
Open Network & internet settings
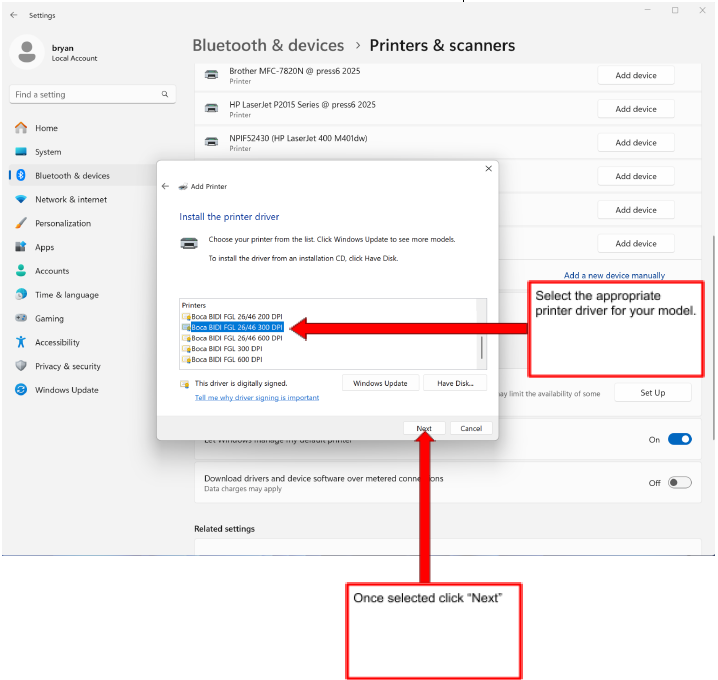pos(71,200)
